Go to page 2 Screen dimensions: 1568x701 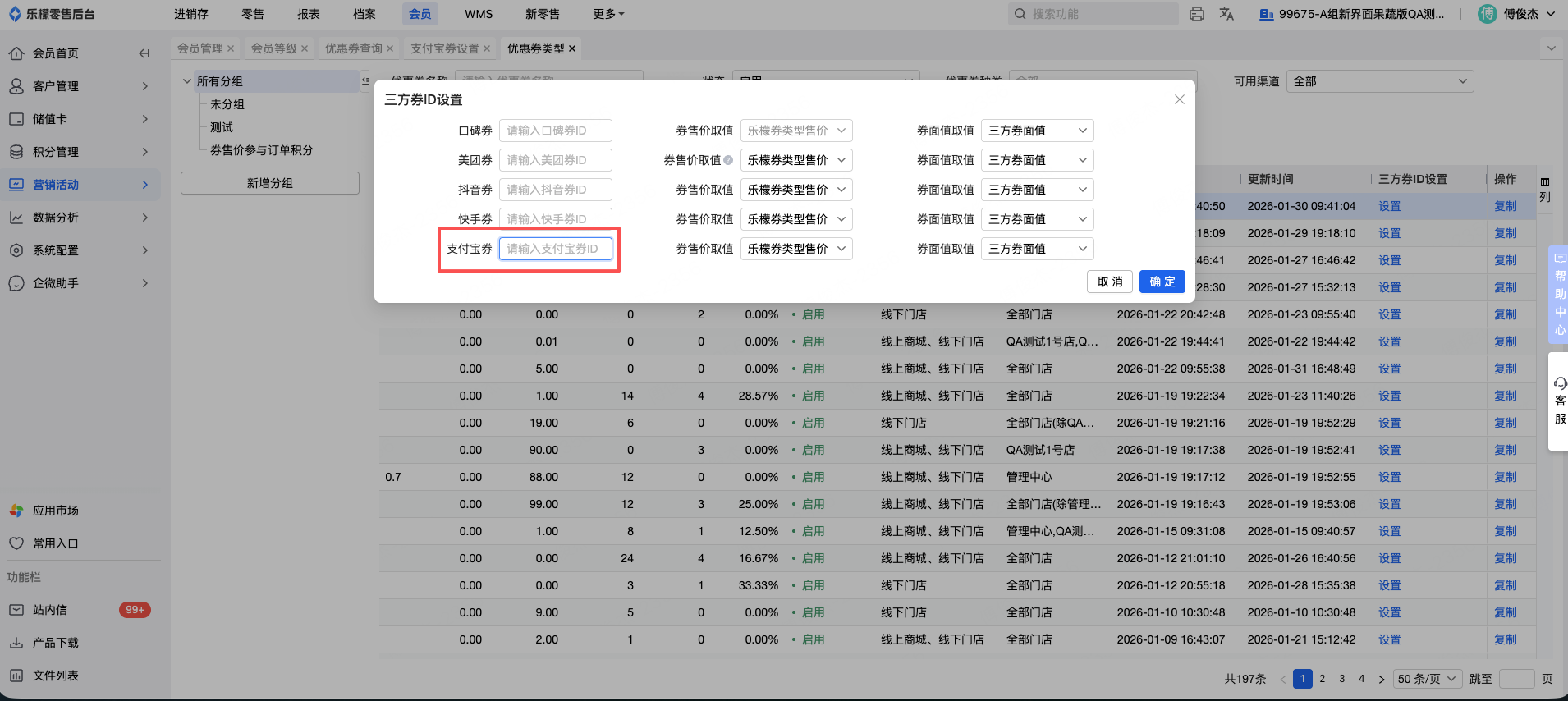[1323, 679]
